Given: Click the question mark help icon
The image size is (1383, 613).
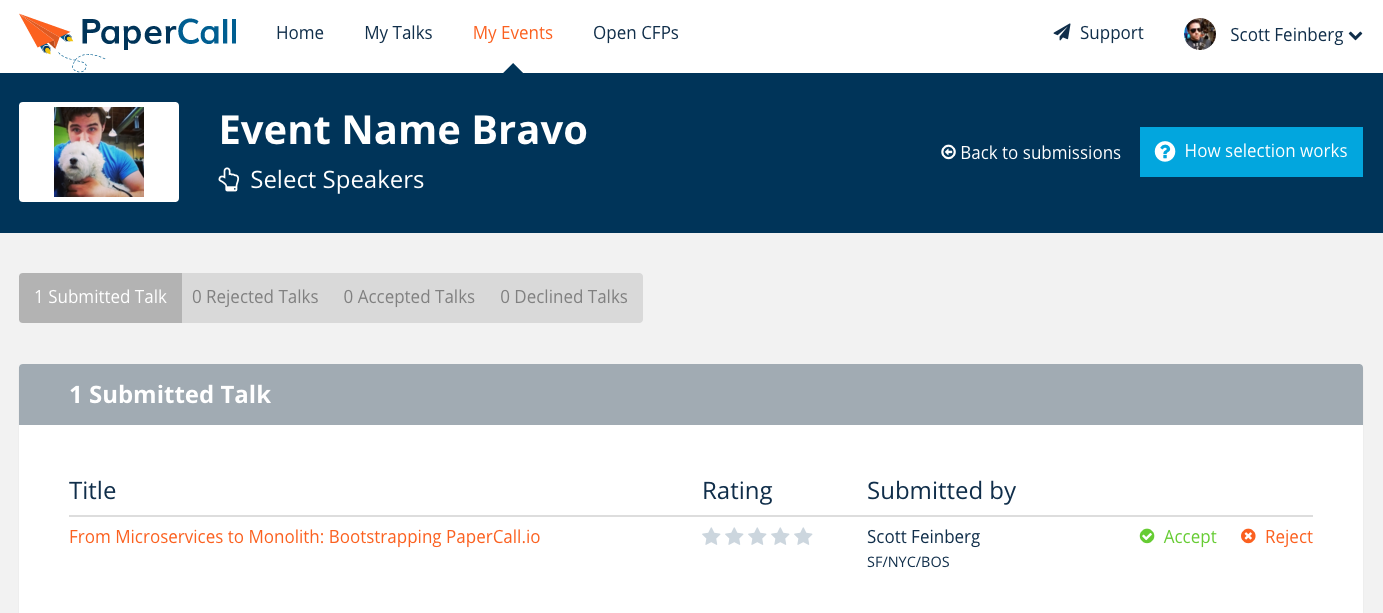Looking at the screenshot, I should (x=1164, y=152).
